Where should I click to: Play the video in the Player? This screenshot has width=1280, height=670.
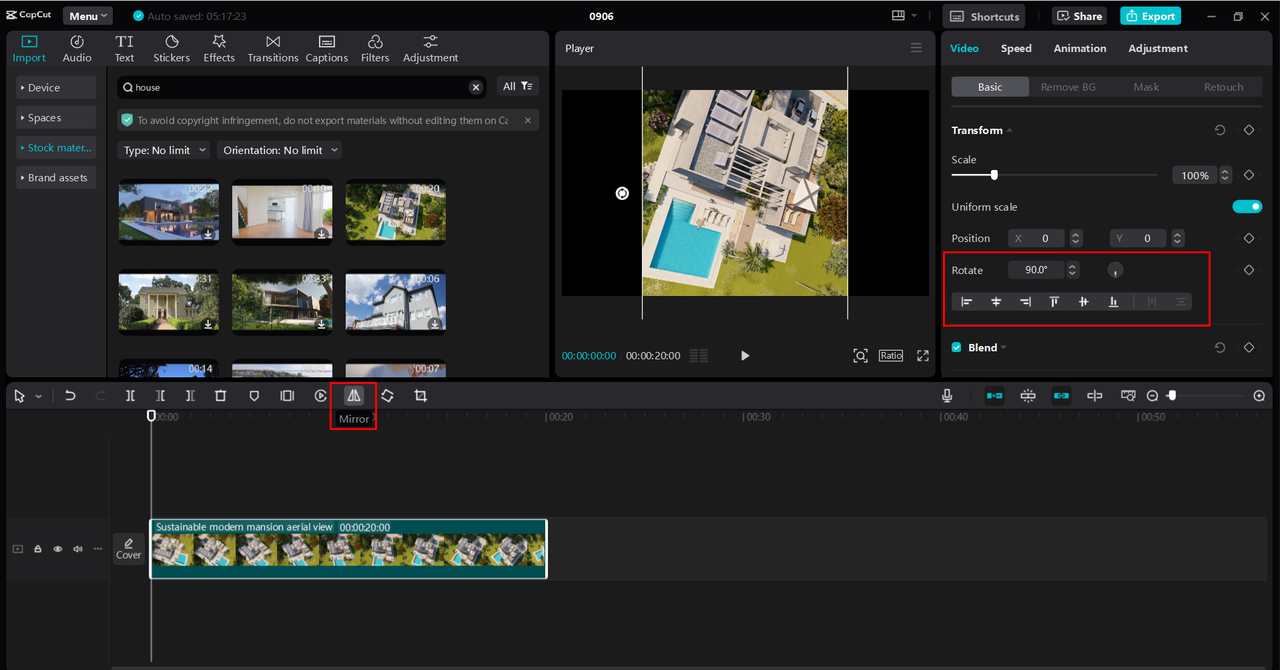(745, 356)
